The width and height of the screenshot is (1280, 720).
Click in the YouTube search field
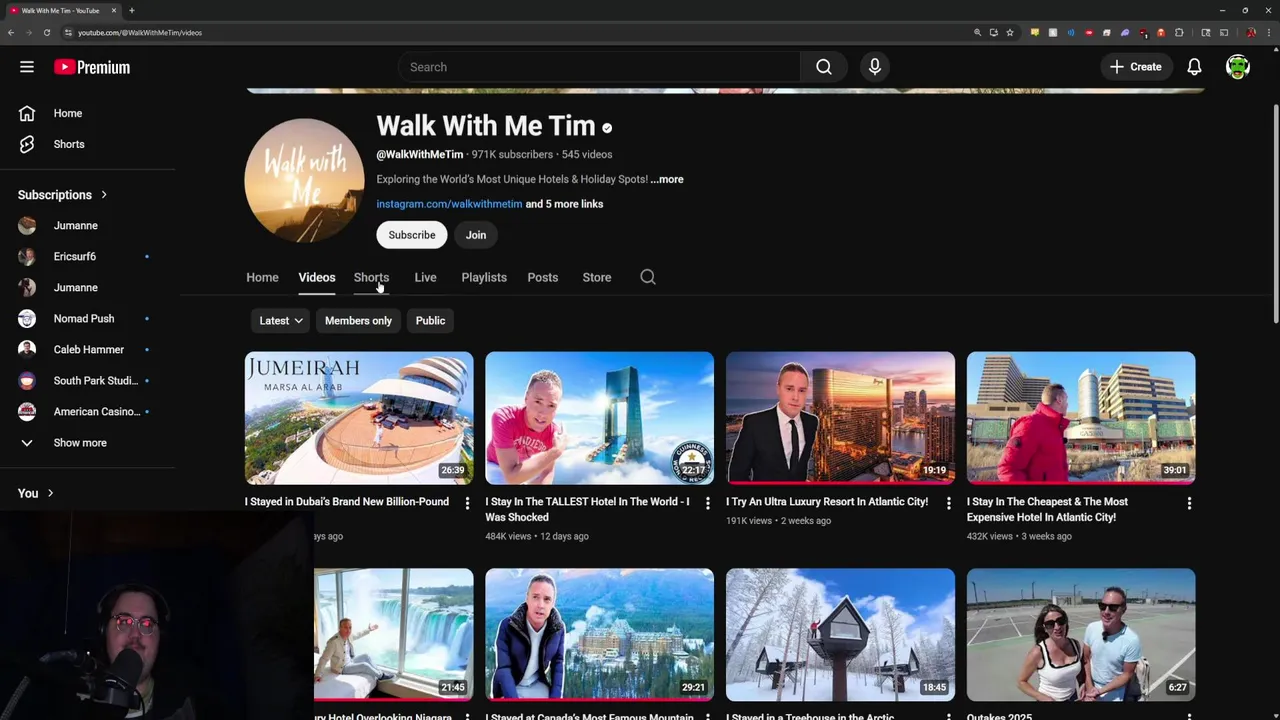(600, 67)
